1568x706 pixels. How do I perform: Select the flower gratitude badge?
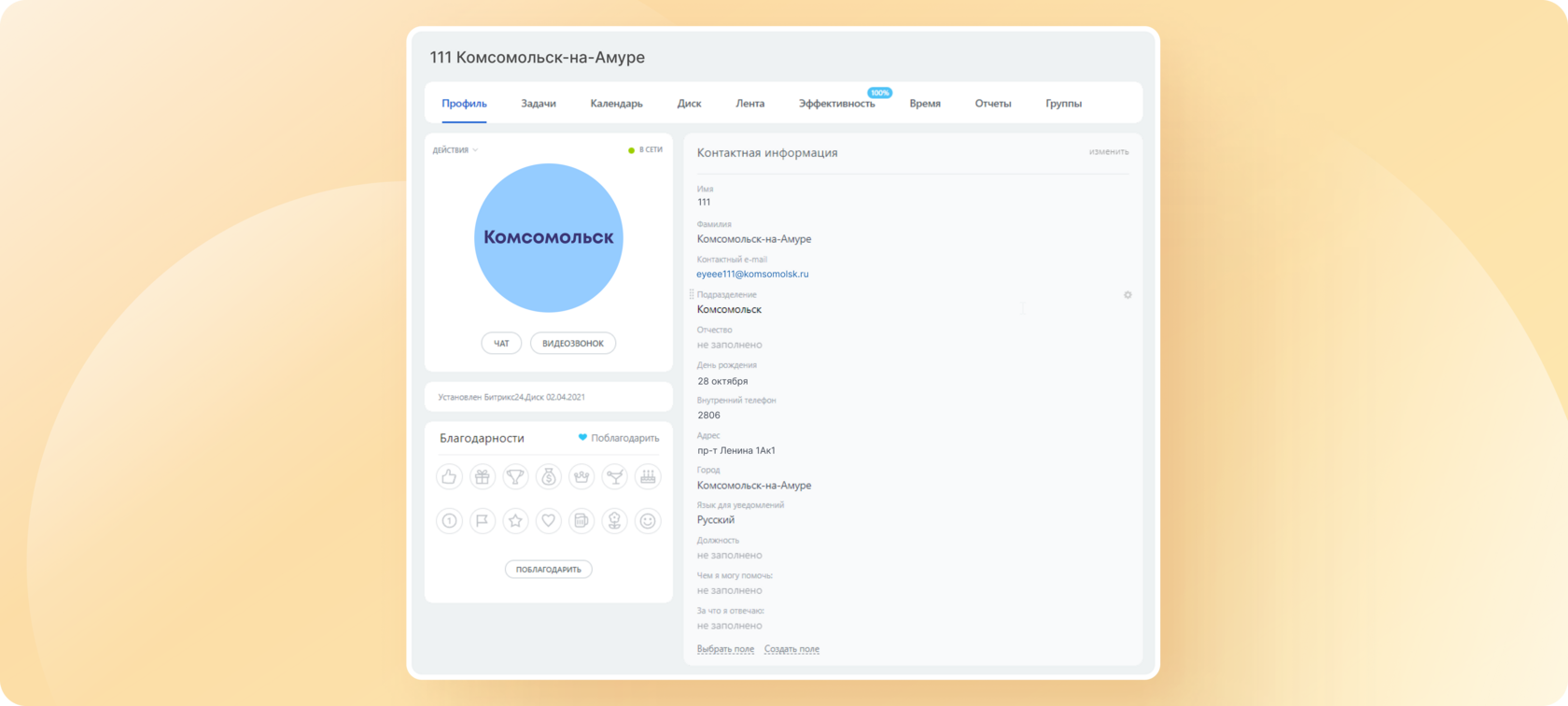[615, 521]
